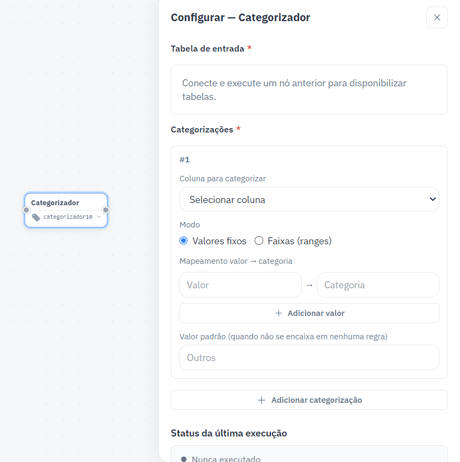Click the plus icon in Adicionar categorização
Image resolution: width=460 pixels, height=462 pixels.
262,400
